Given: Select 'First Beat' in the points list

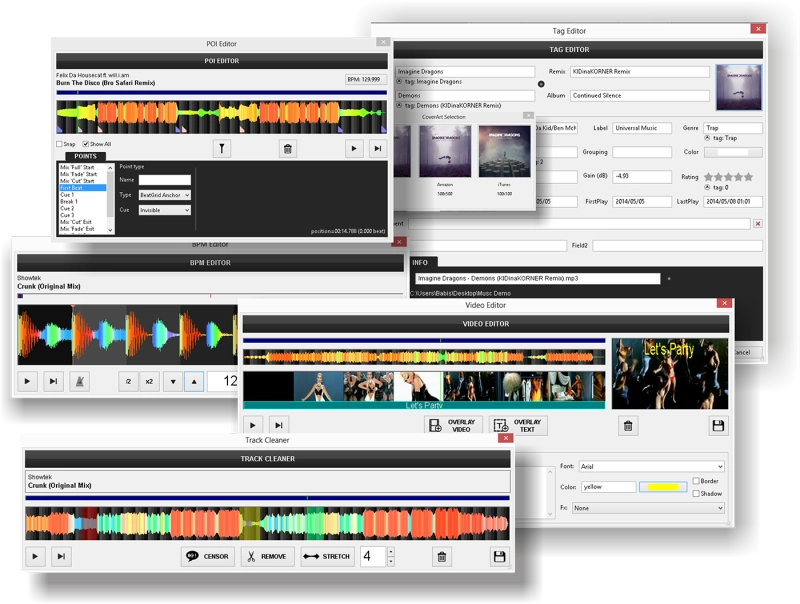Looking at the screenshot, I should coord(83,188).
